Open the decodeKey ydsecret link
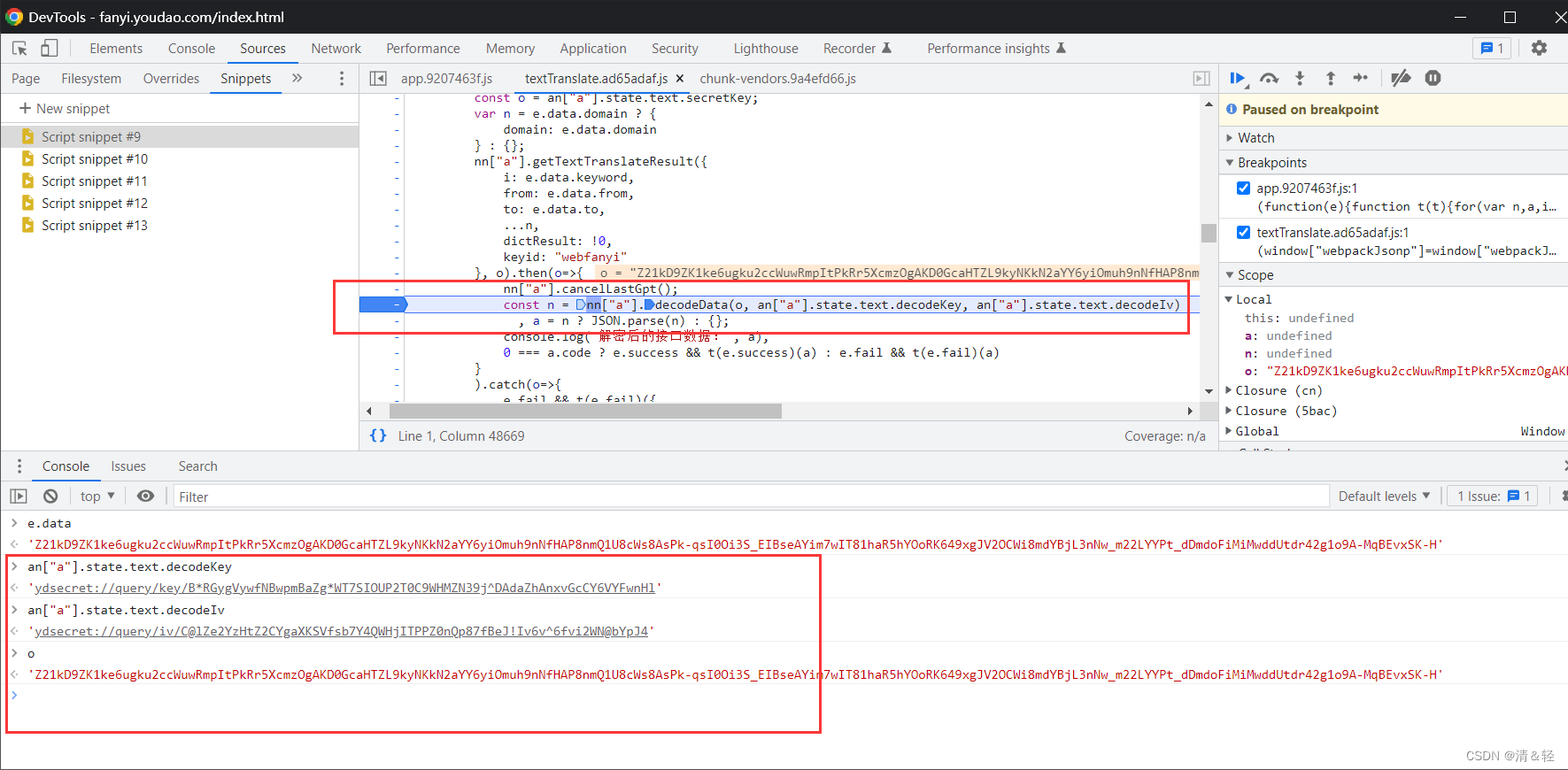Image resolution: width=1568 pixels, height=770 pixels. (x=344, y=588)
